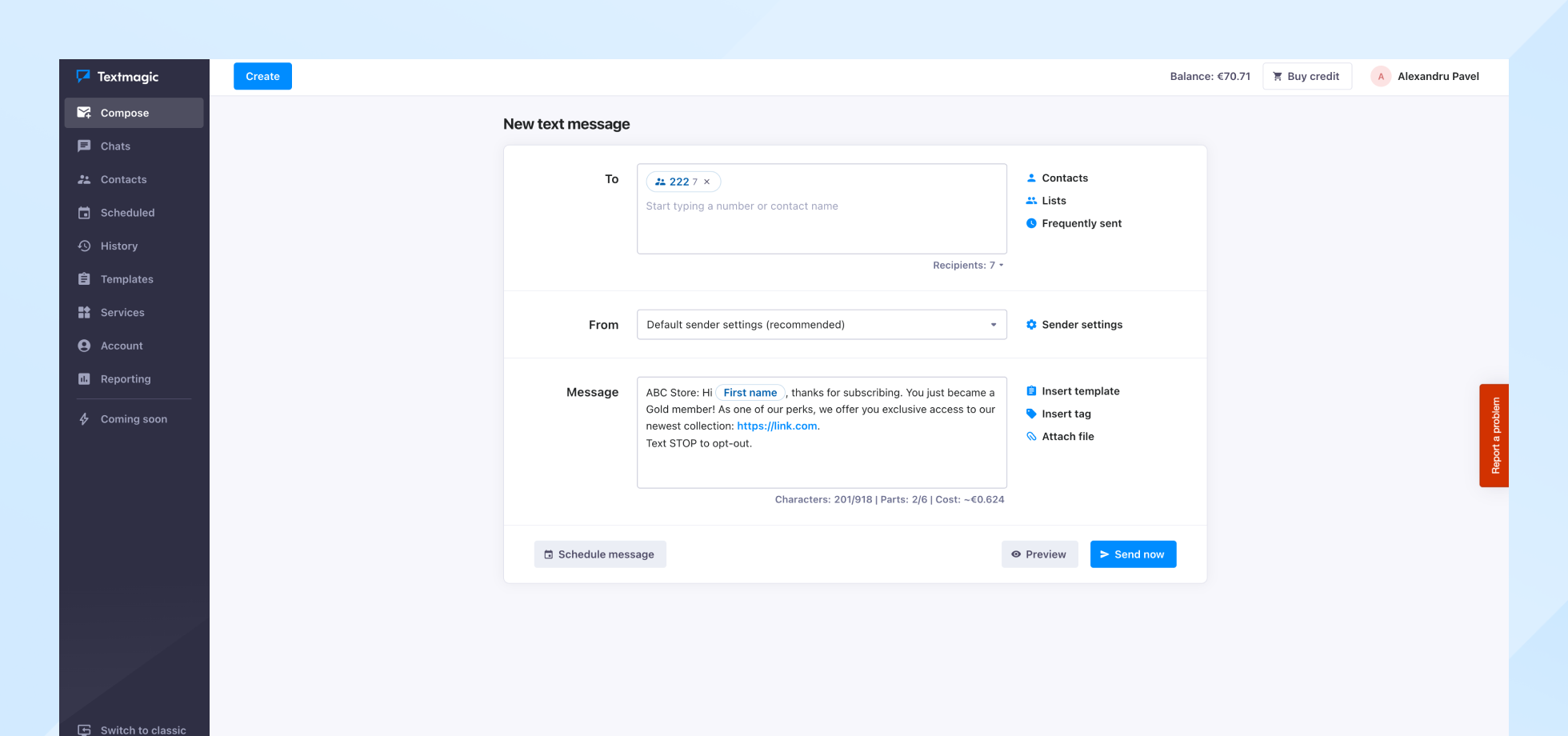Click the Frequently sent link
The width and height of the screenshot is (1568, 736).
[x=1082, y=223]
